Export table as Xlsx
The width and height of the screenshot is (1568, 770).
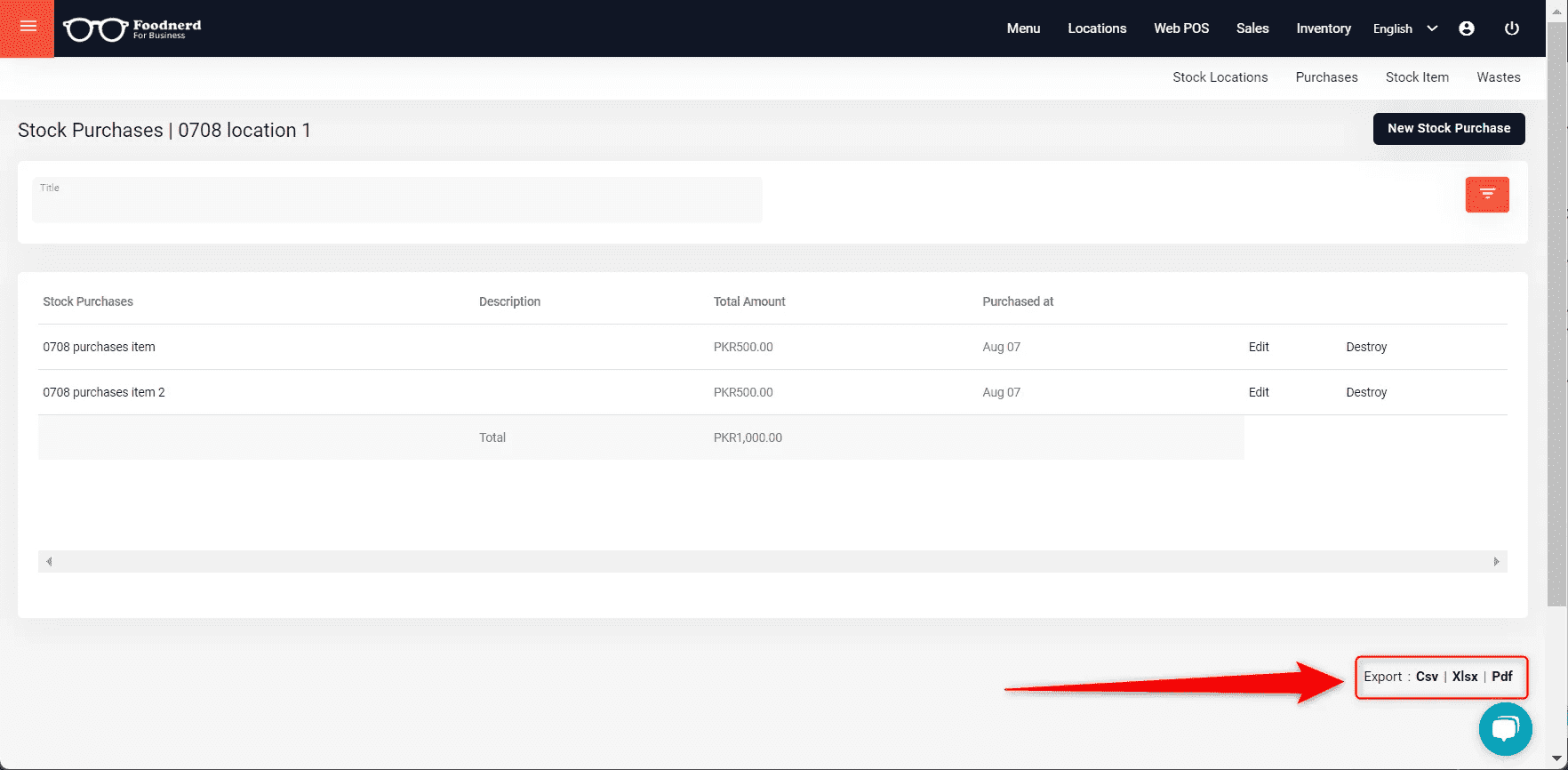tap(1465, 677)
